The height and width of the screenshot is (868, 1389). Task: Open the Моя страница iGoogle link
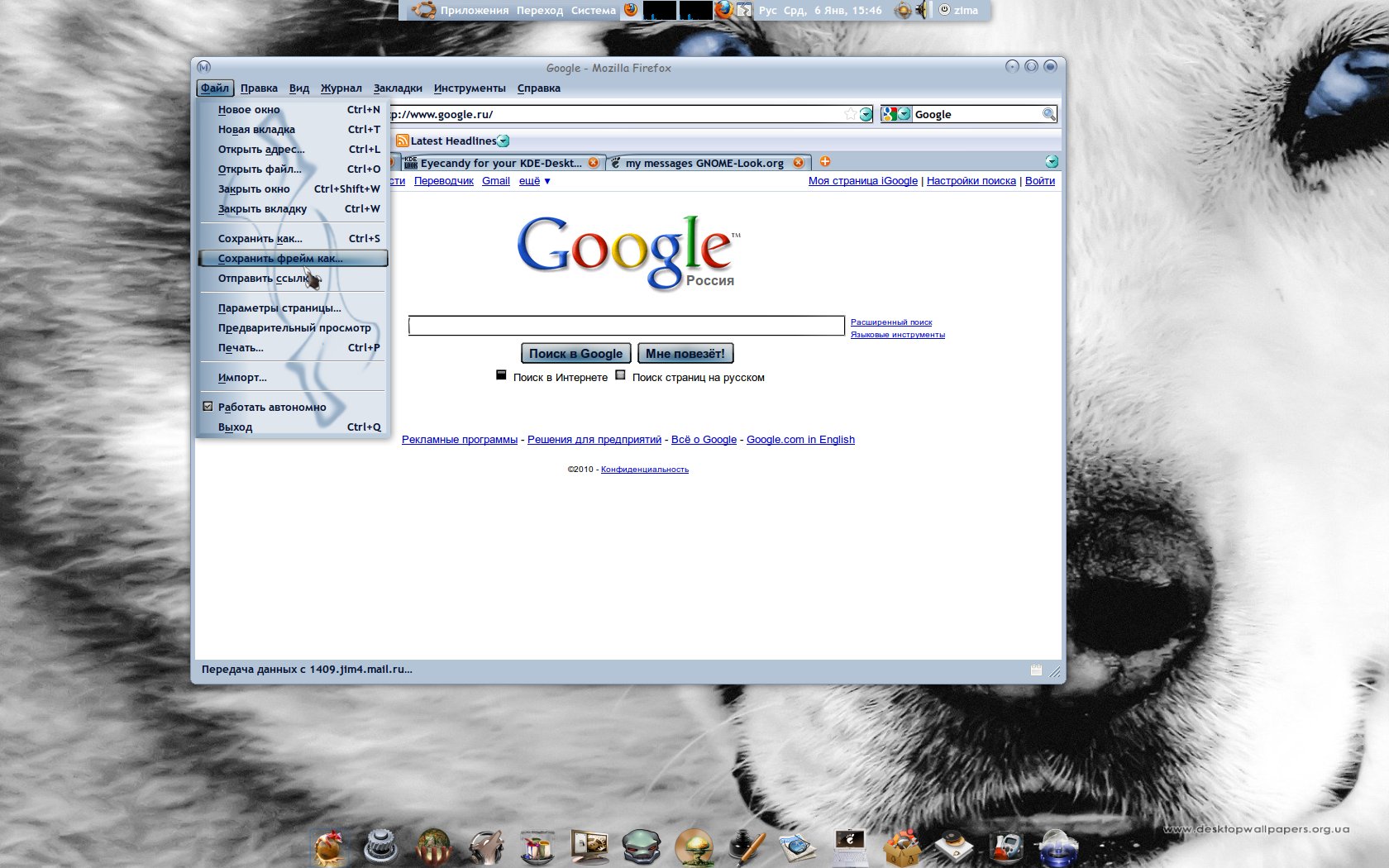863,181
